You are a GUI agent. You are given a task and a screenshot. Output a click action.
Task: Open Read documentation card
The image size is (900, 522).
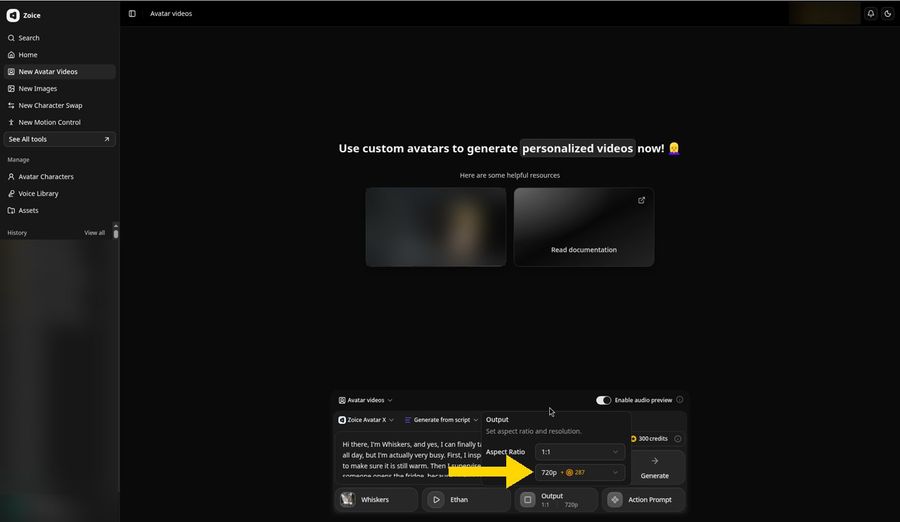(x=584, y=227)
